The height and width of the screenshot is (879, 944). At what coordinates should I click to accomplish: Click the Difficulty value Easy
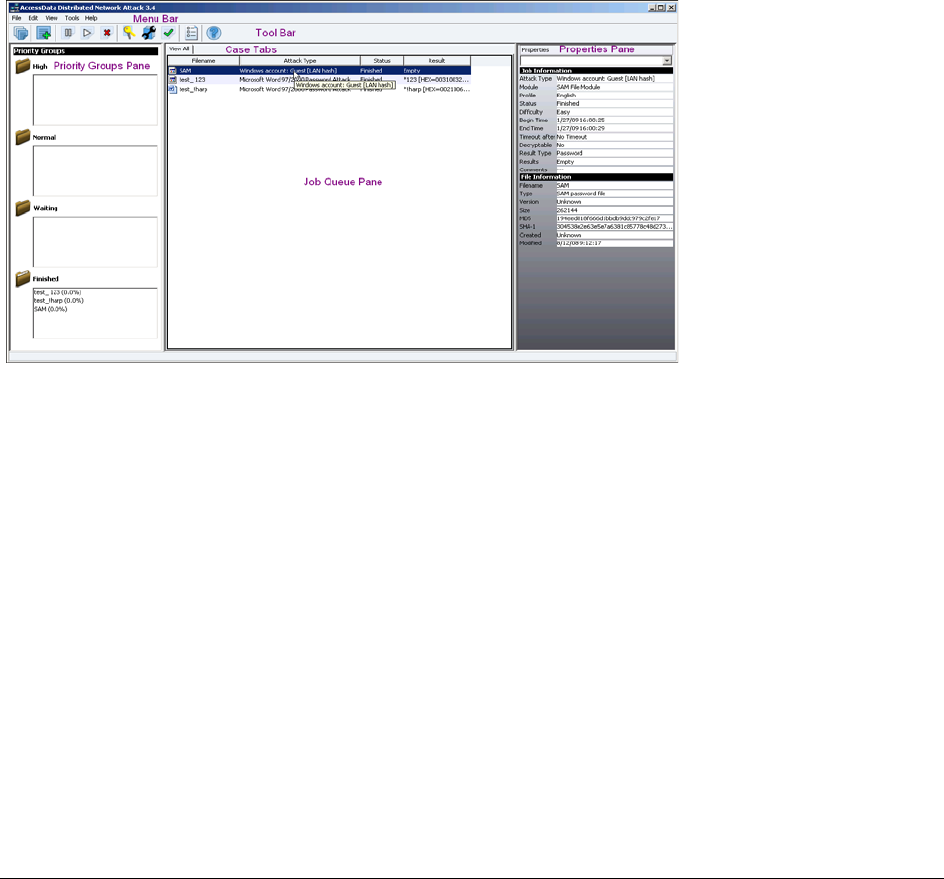[614, 112]
